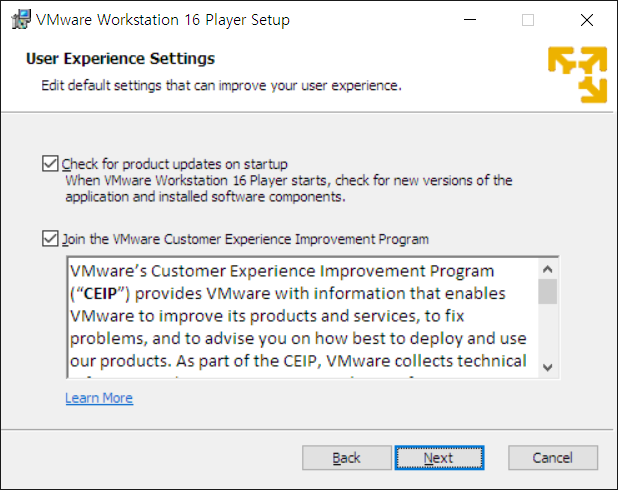This screenshot has width=618, height=490.
Task: Cancel the VMware Workstation setup
Action: (x=552, y=458)
